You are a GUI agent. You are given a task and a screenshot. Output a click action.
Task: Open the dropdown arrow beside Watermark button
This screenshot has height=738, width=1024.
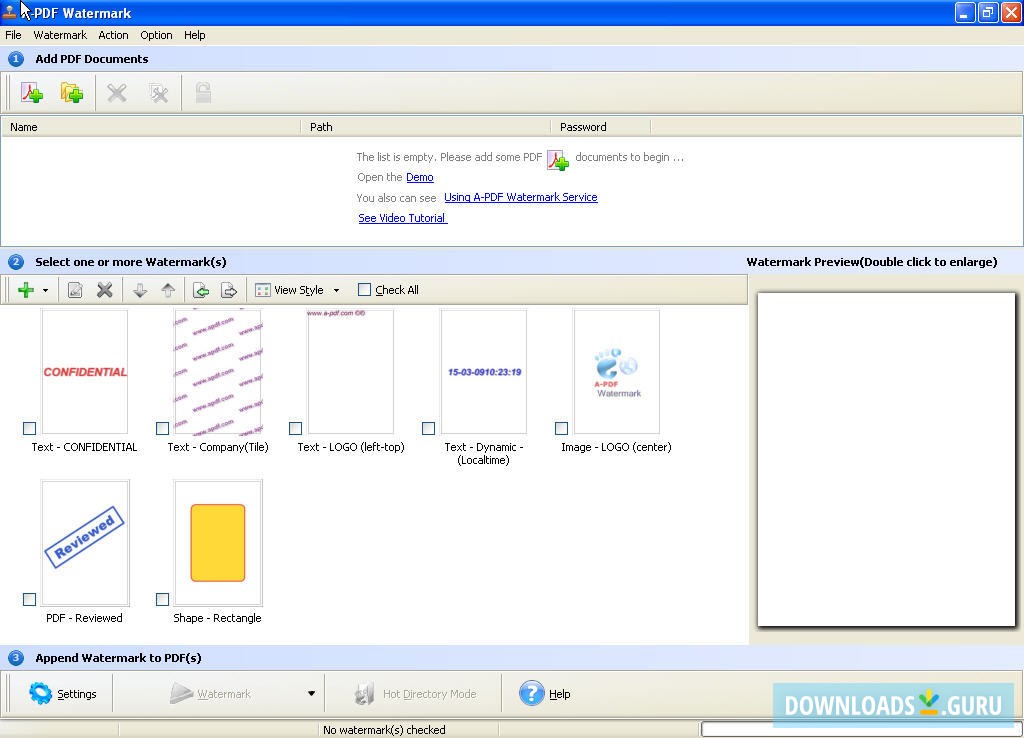coord(311,694)
